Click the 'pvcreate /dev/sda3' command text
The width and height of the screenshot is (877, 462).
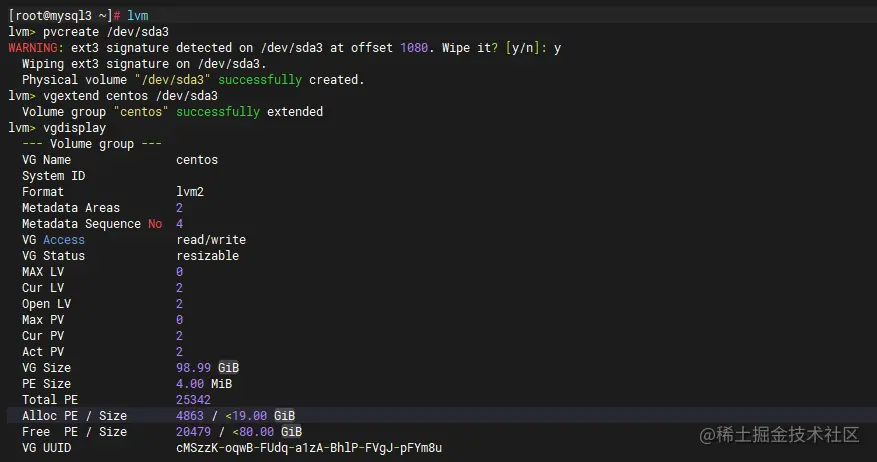point(106,32)
